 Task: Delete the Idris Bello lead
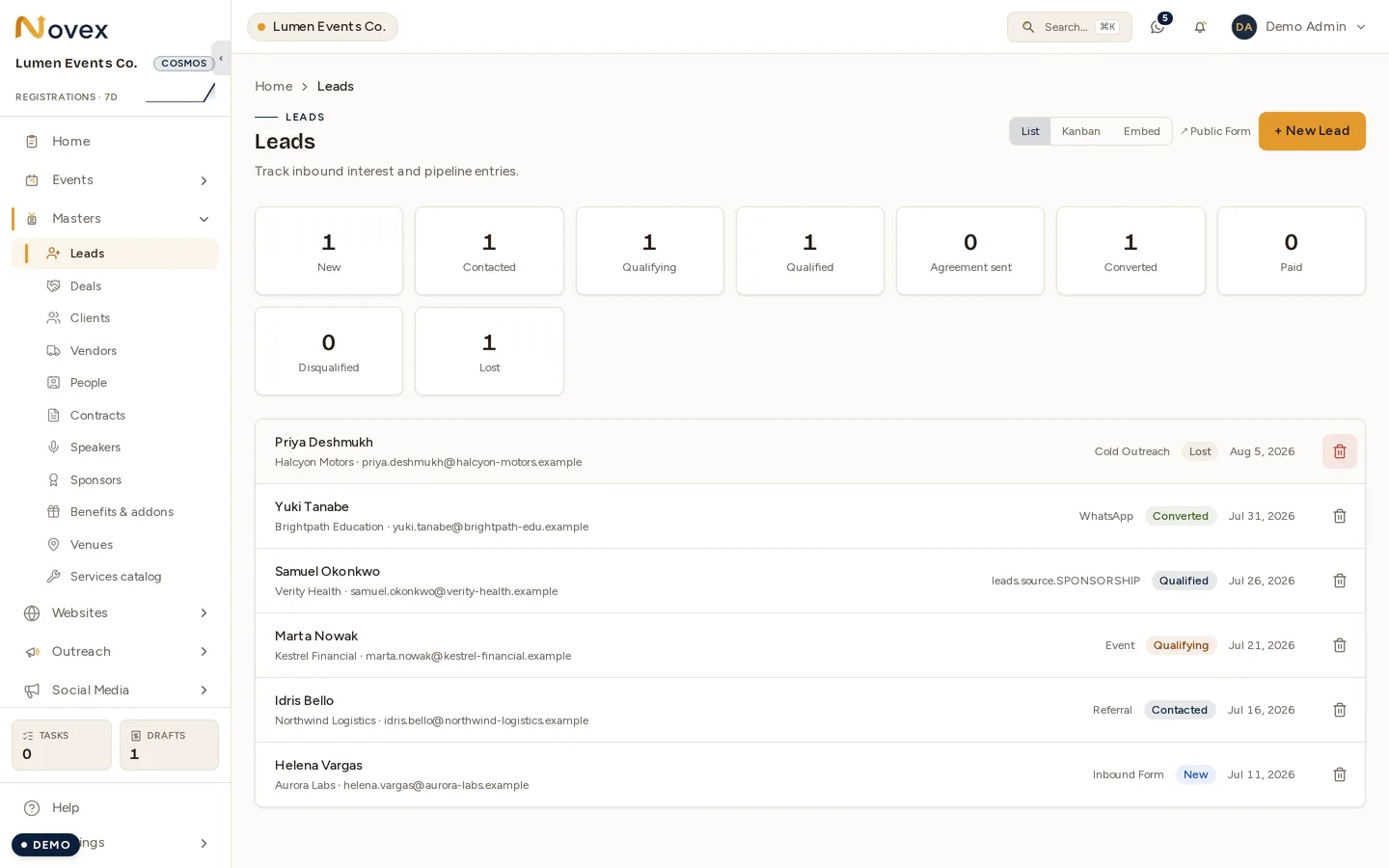point(1340,710)
